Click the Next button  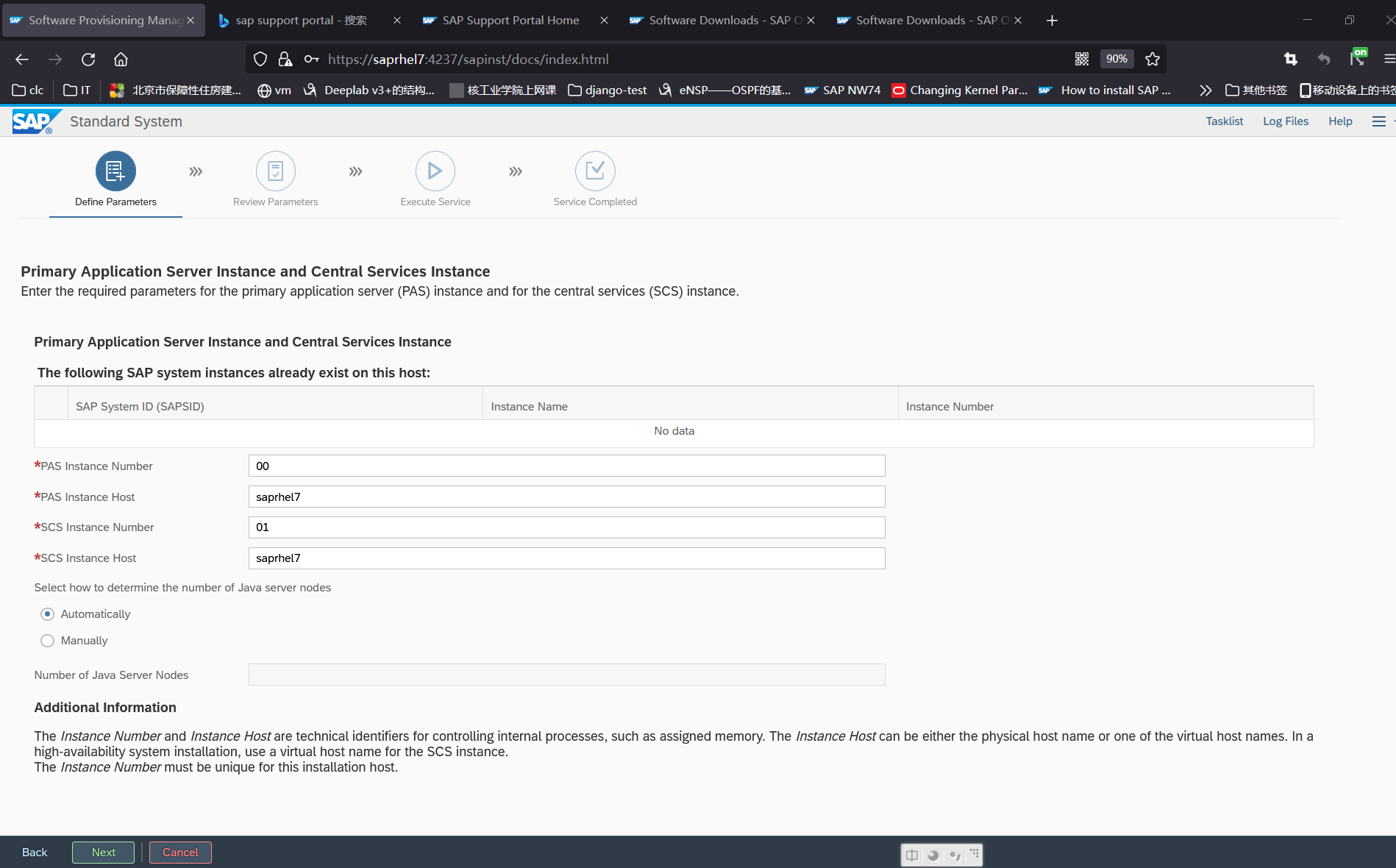pyautogui.click(x=104, y=852)
